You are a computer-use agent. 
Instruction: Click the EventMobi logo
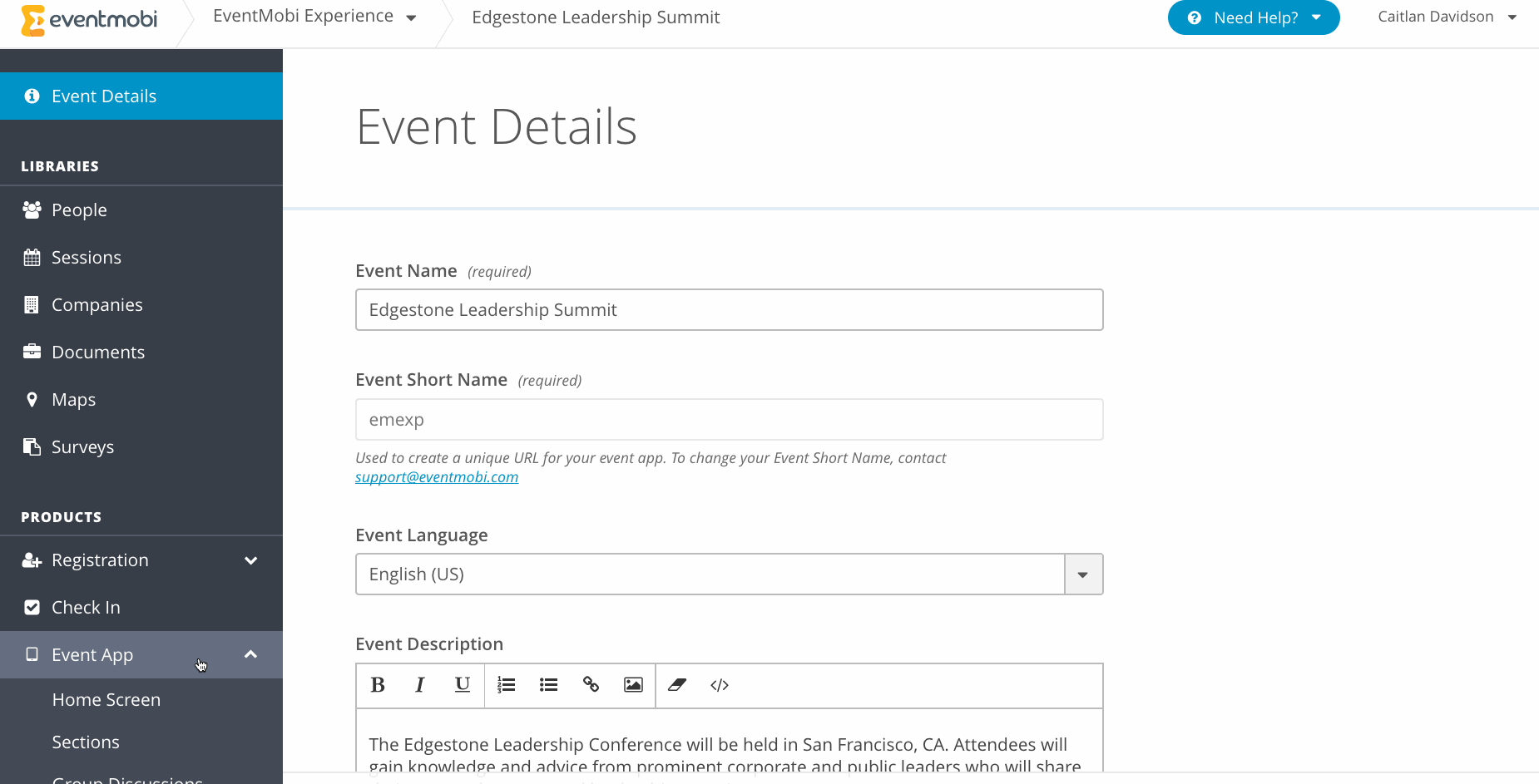click(89, 20)
